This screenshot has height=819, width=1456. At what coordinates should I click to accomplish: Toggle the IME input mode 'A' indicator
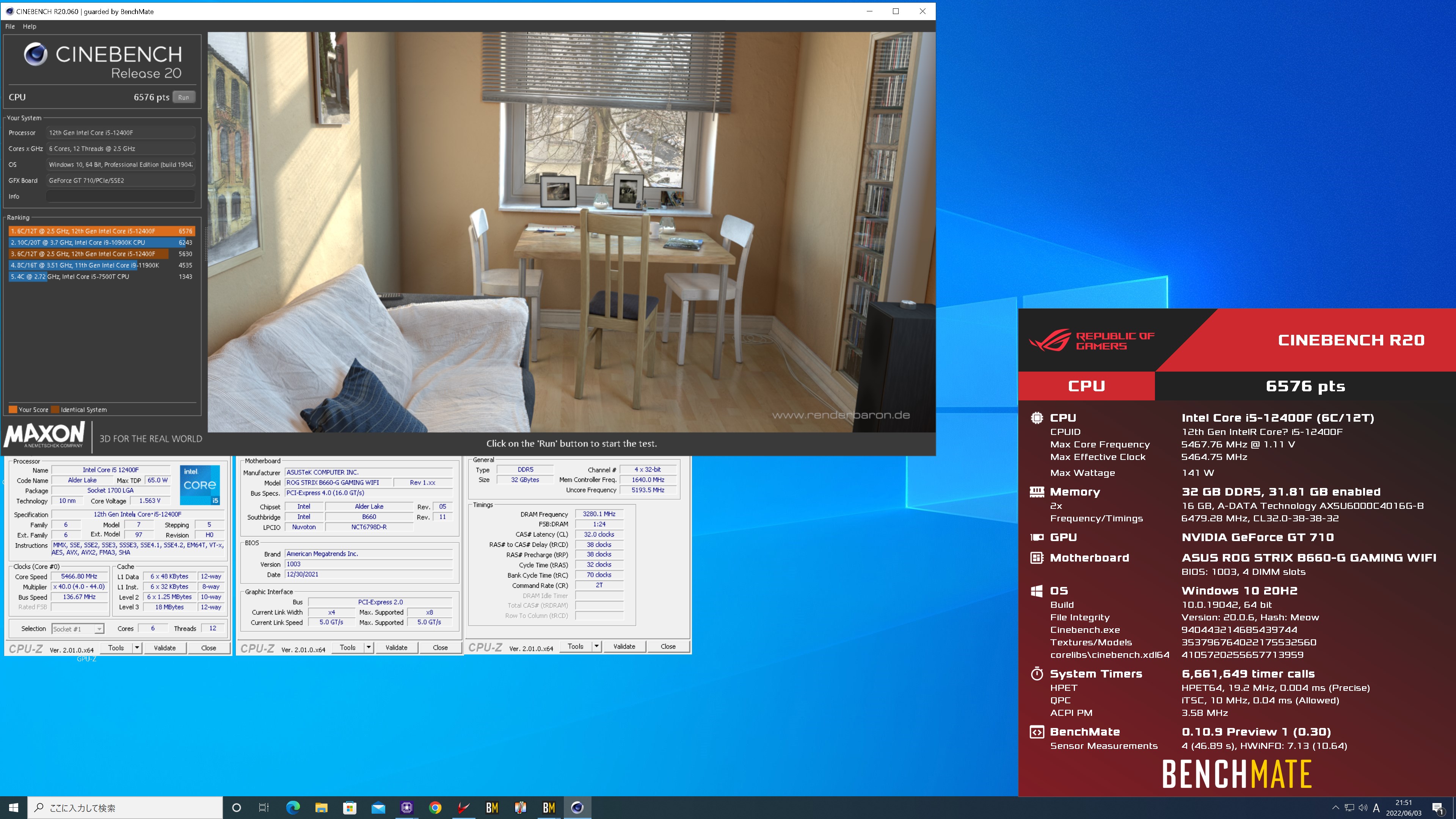pyautogui.click(x=1376, y=808)
